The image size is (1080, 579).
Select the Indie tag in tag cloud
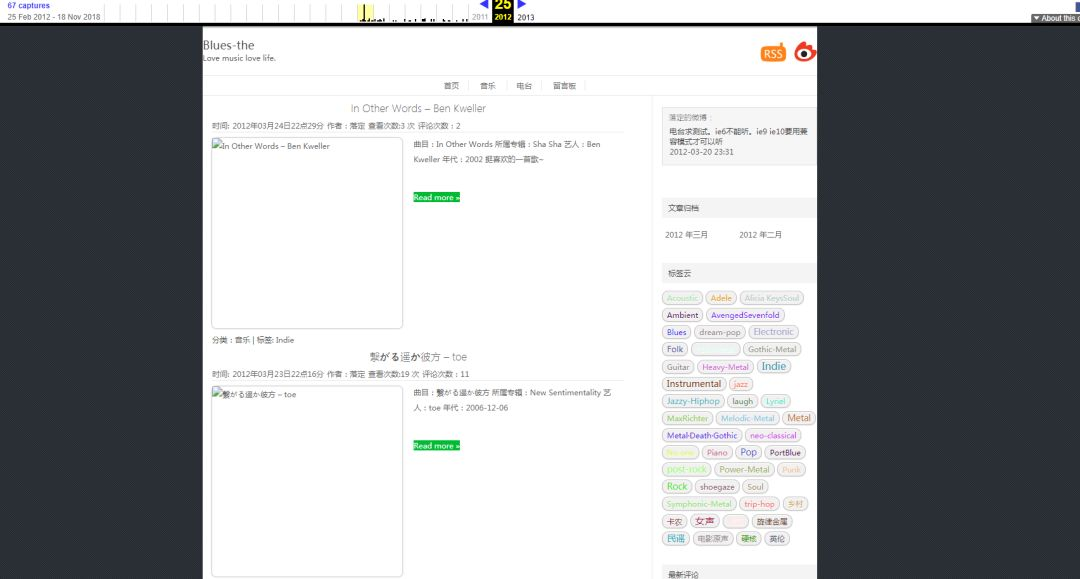pos(774,366)
